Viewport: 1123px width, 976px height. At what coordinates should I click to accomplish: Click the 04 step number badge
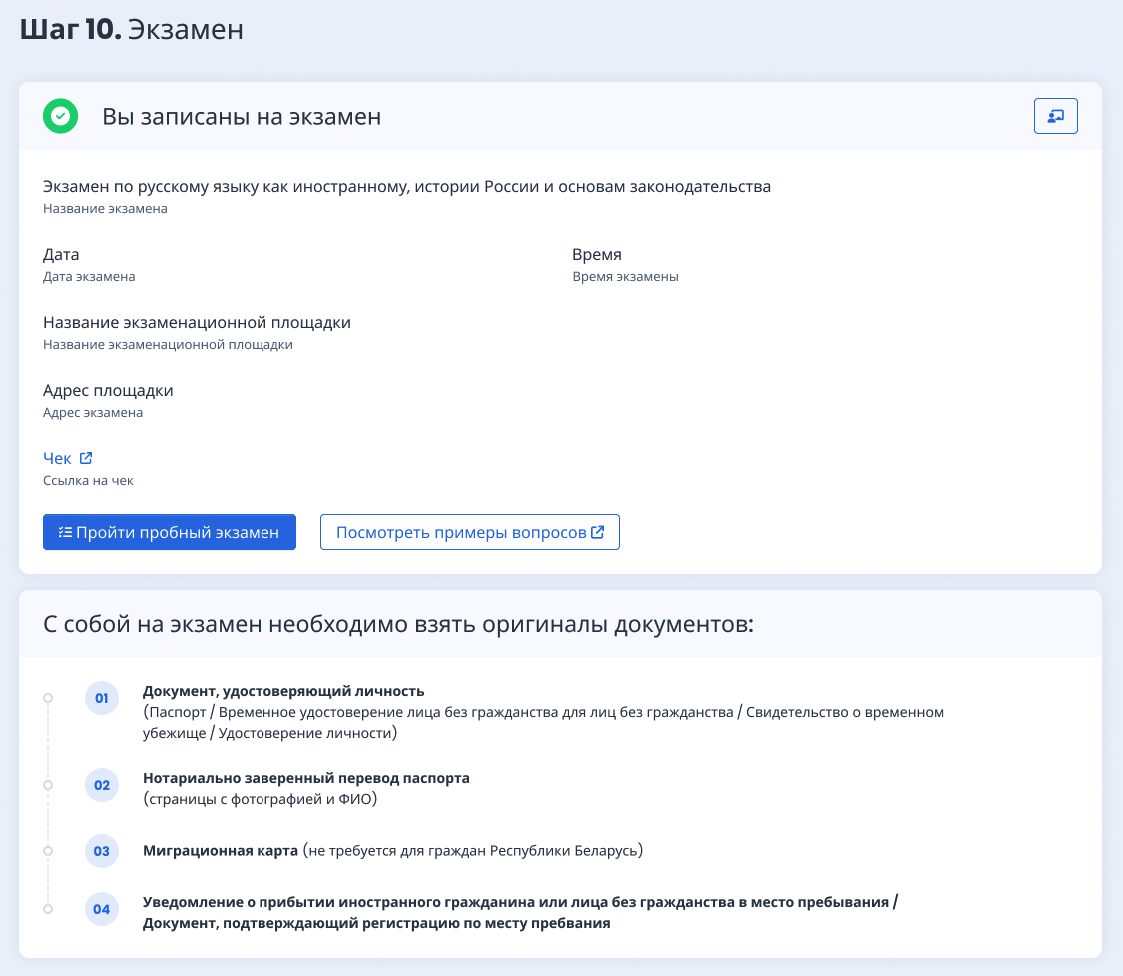pos(102,909)
